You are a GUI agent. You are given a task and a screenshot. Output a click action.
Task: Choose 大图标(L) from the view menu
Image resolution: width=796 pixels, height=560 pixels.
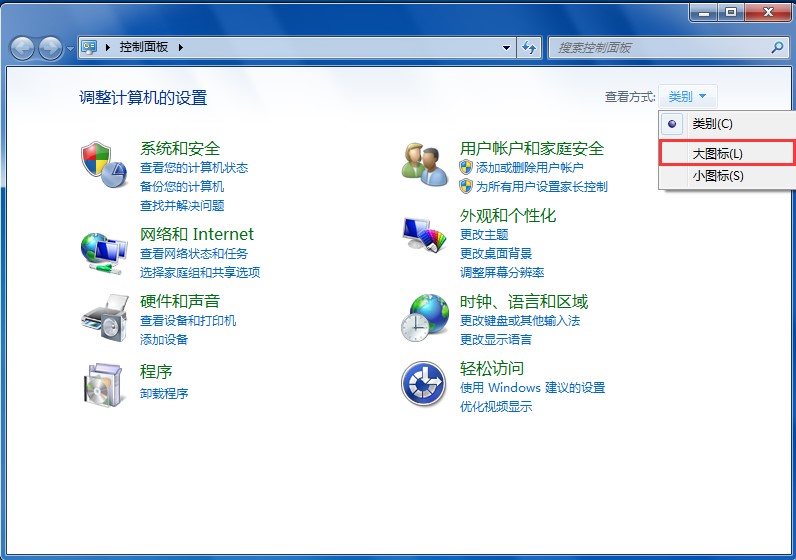(x=717, y=153)
